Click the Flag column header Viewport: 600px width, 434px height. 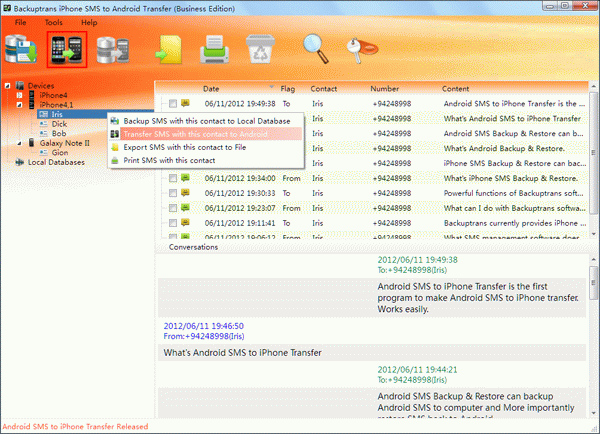287,89
